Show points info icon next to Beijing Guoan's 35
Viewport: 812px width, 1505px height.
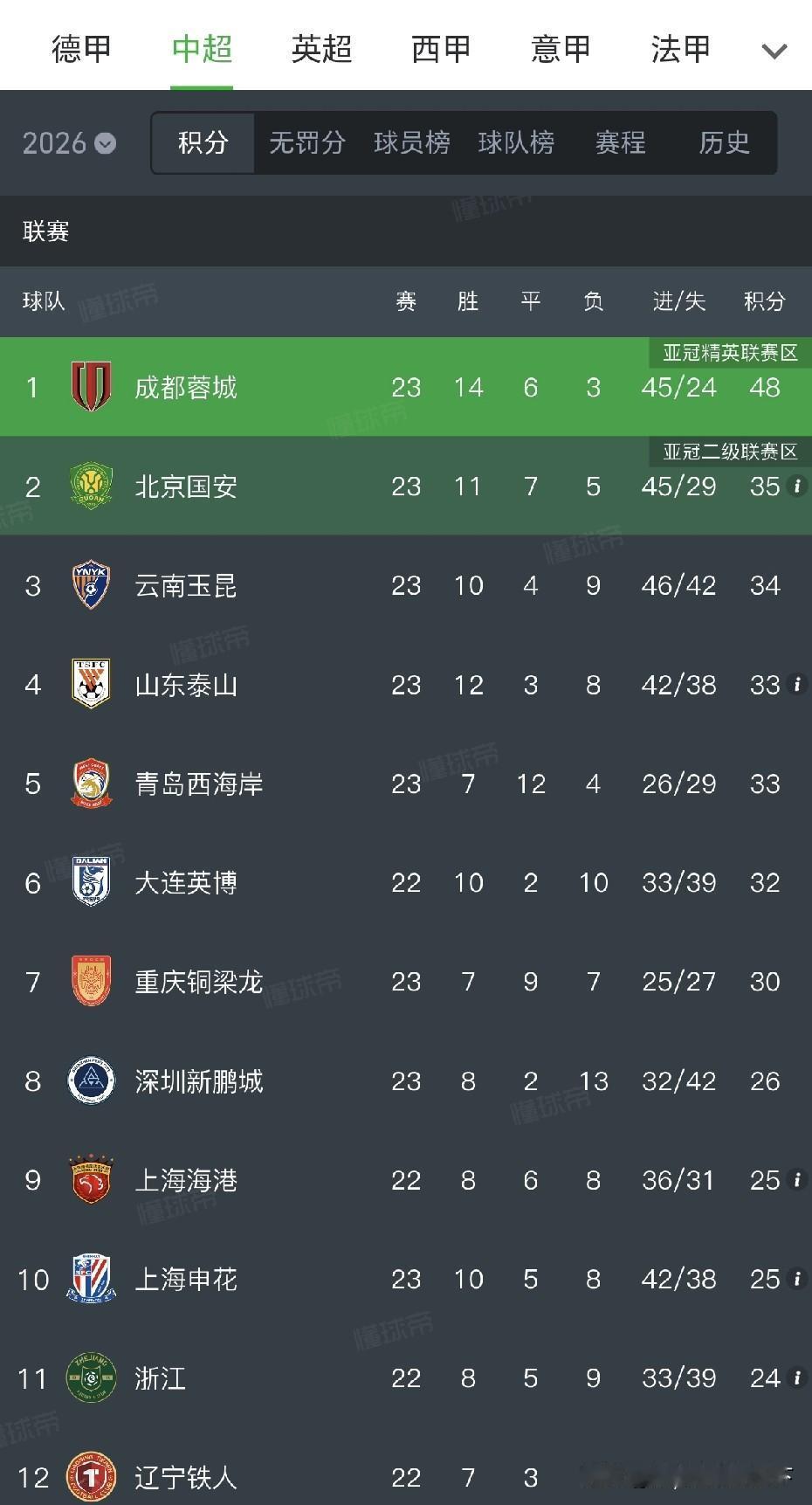click(796, 486)
